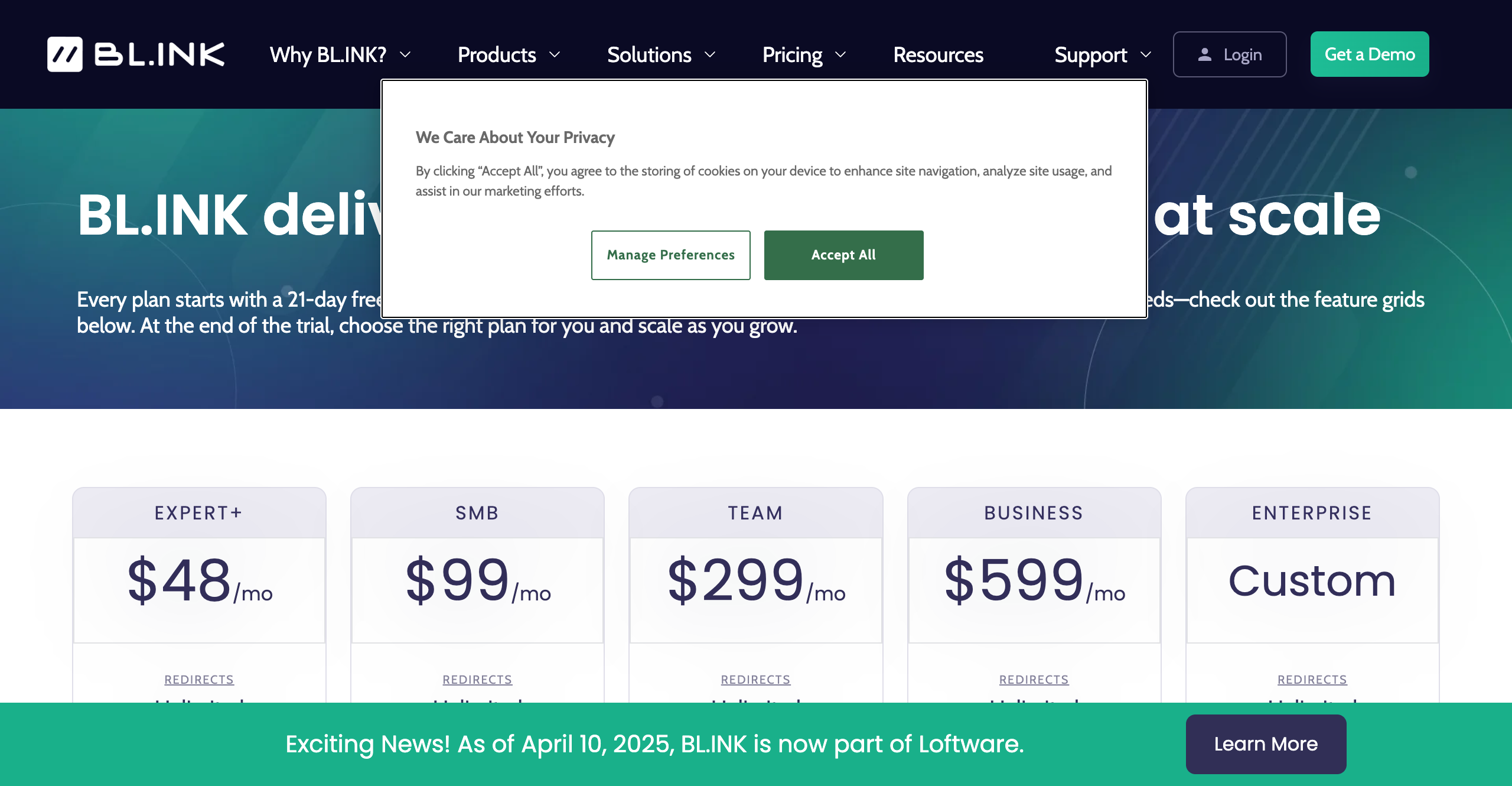Viewport: 1512px width, 786px height.
Task: Select the Enterprise Custom pricing card
Action: tap(1312, 581)
